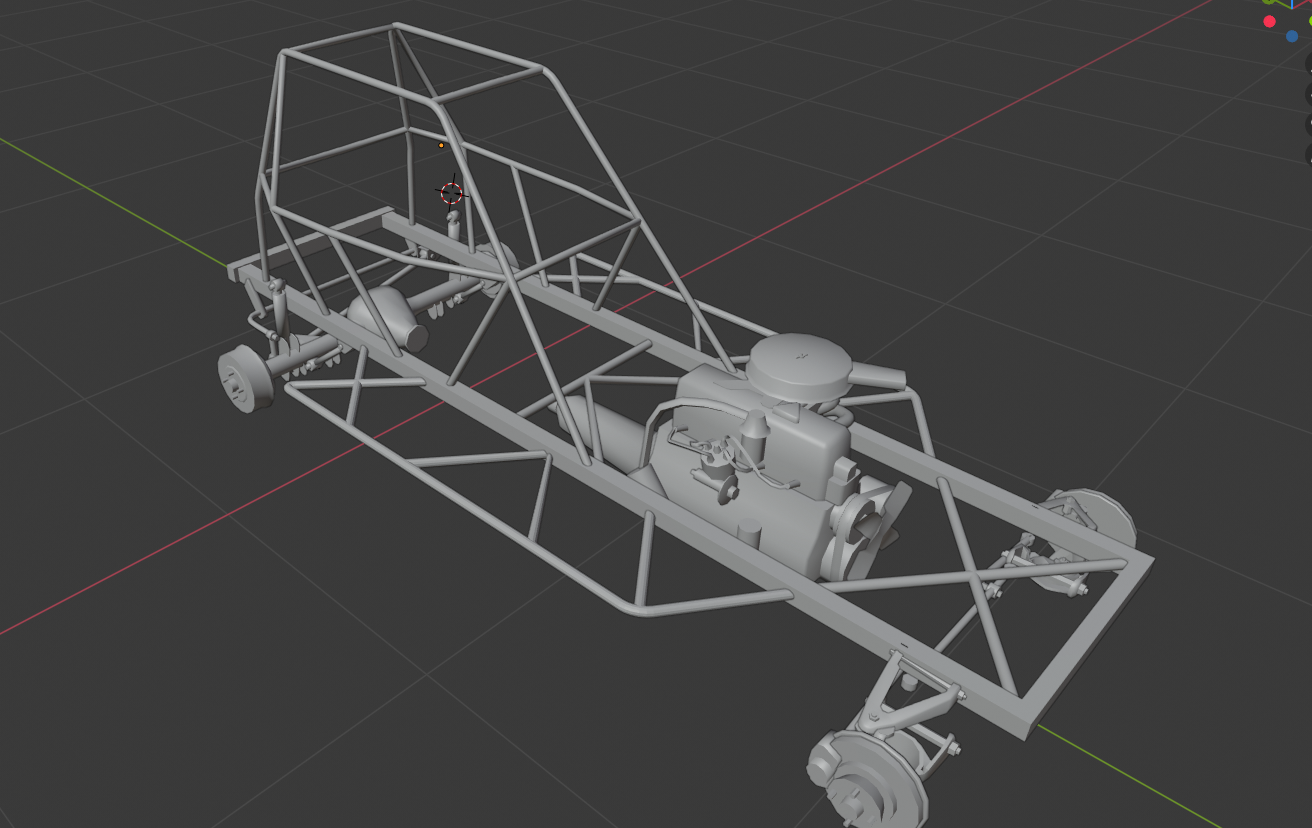1312x828 pixels.
Task: Click the orange object origin dot
Action: [441, 145]
